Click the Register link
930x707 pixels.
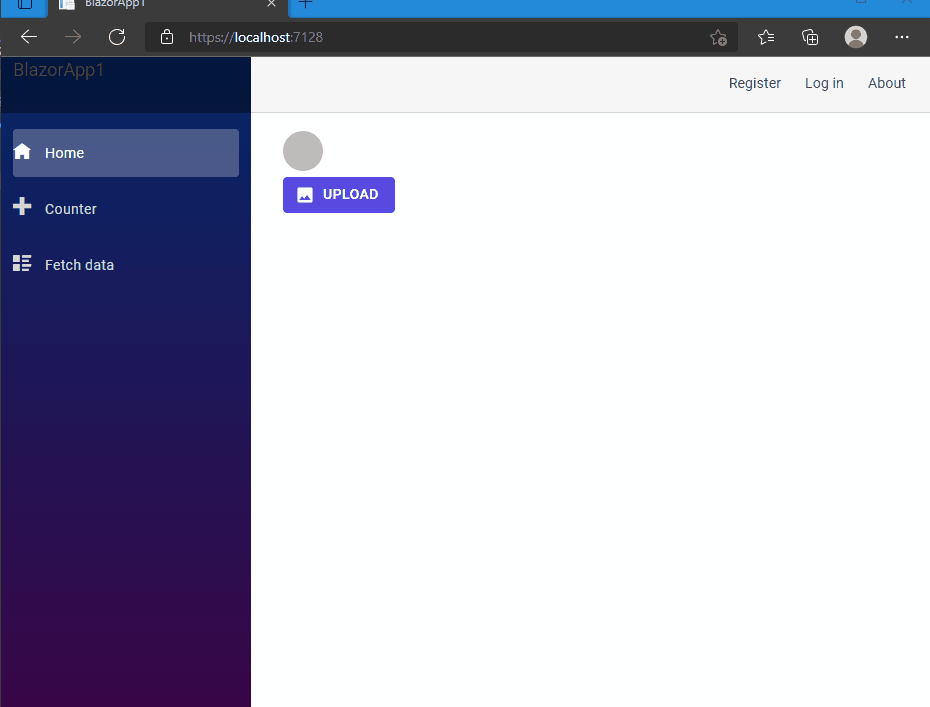pyautogui.click(x=755, y=83)
